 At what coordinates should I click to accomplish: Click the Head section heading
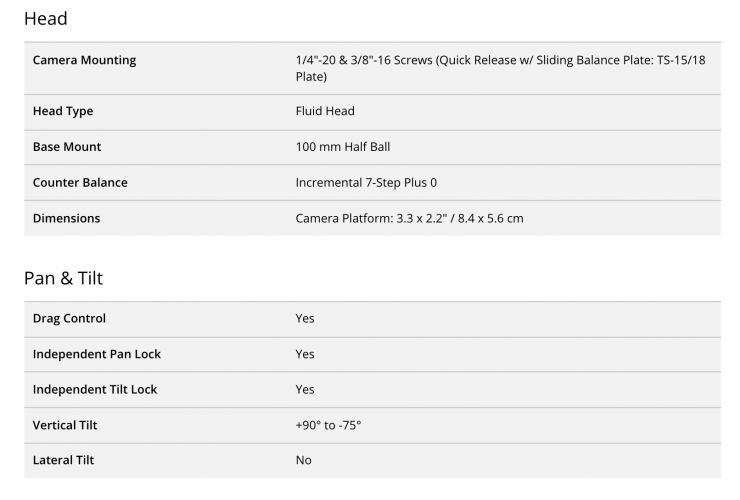click(x=46, y=19)
